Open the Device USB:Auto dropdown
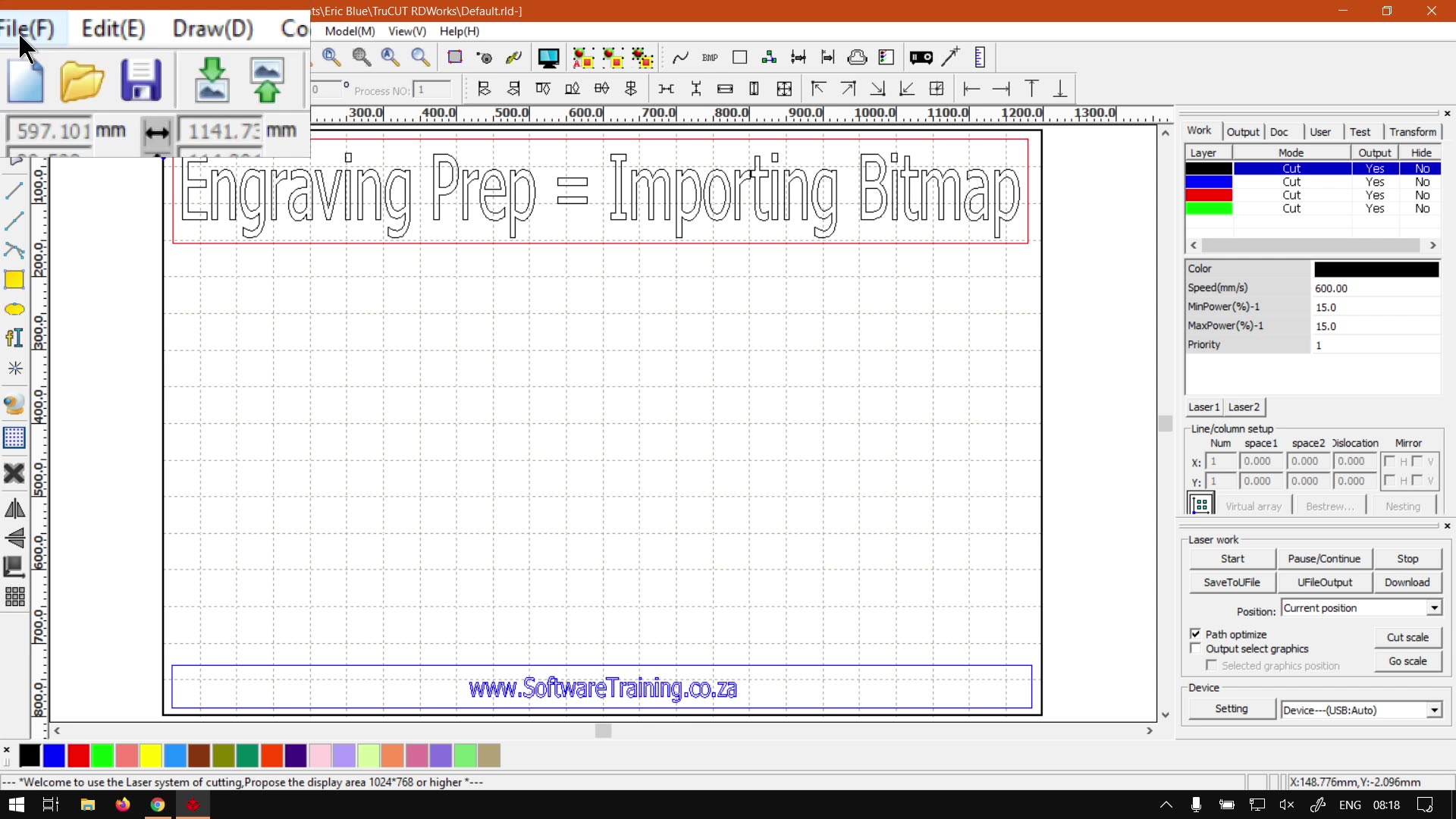1456x819 pixels. point(1434,711)
